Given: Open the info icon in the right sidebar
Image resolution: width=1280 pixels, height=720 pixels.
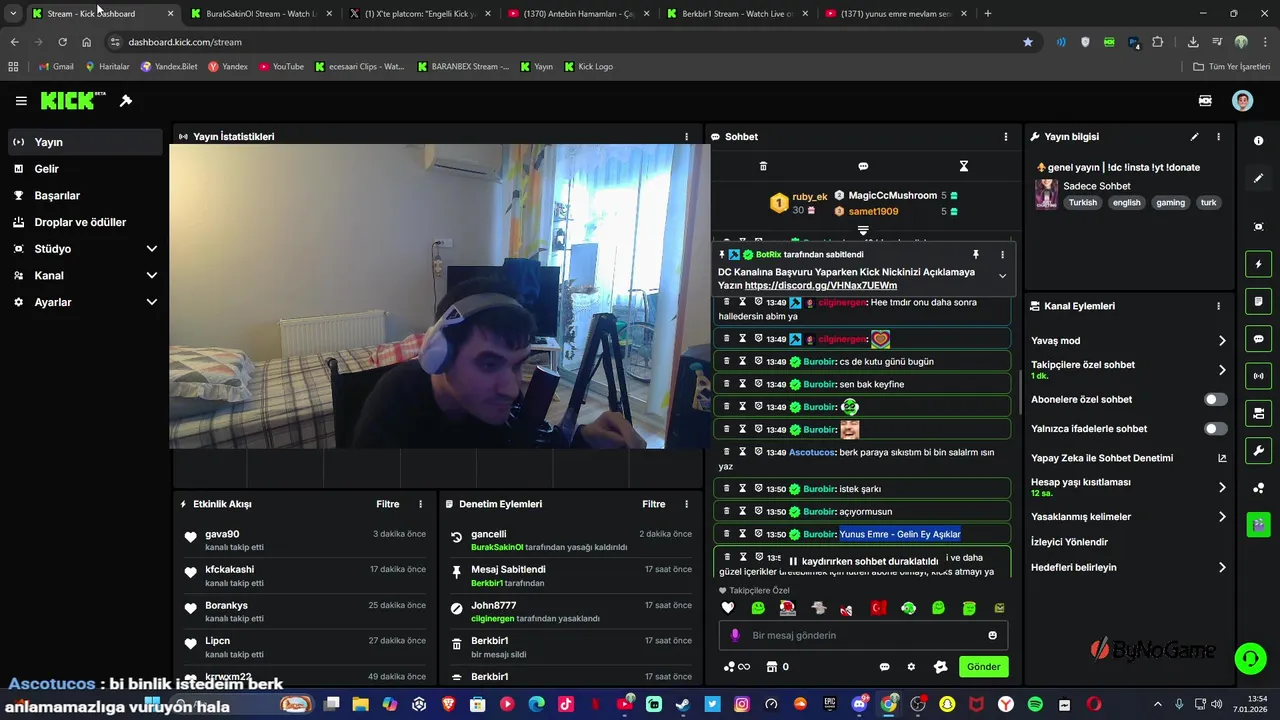Looking at the screenshot, I should (1258, 141).
